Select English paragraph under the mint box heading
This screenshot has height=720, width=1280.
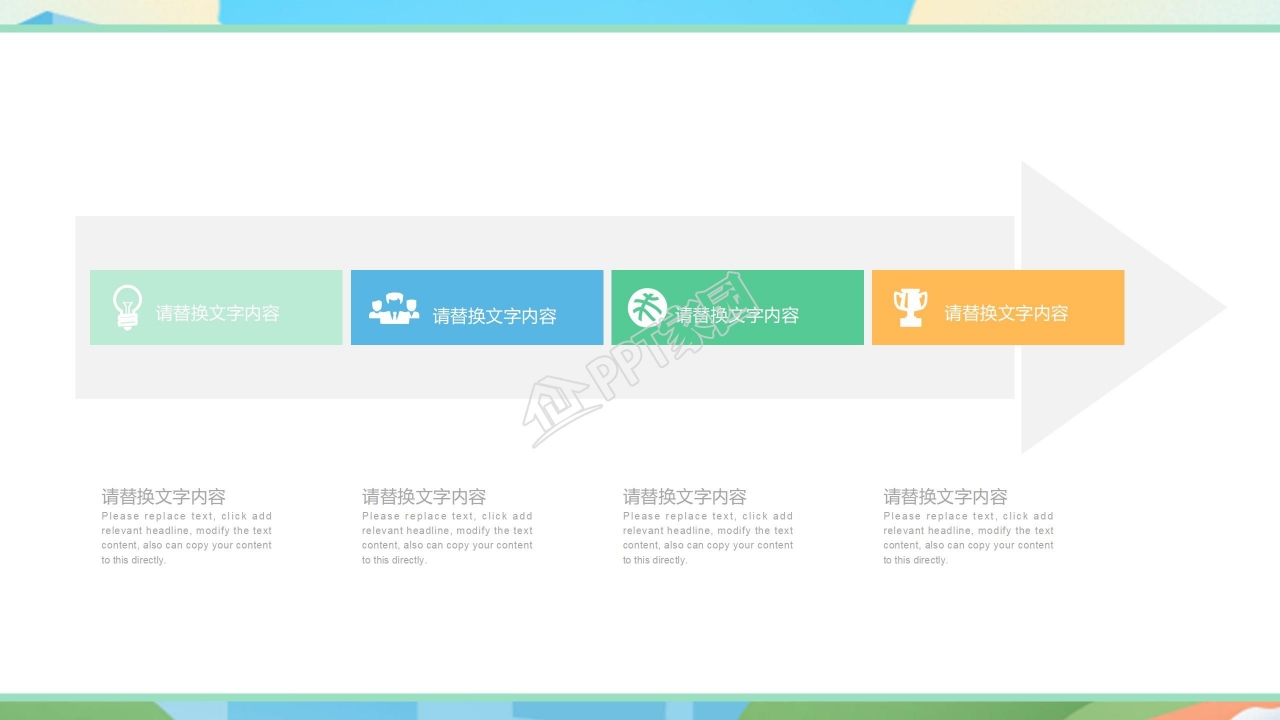click(186, 538)
